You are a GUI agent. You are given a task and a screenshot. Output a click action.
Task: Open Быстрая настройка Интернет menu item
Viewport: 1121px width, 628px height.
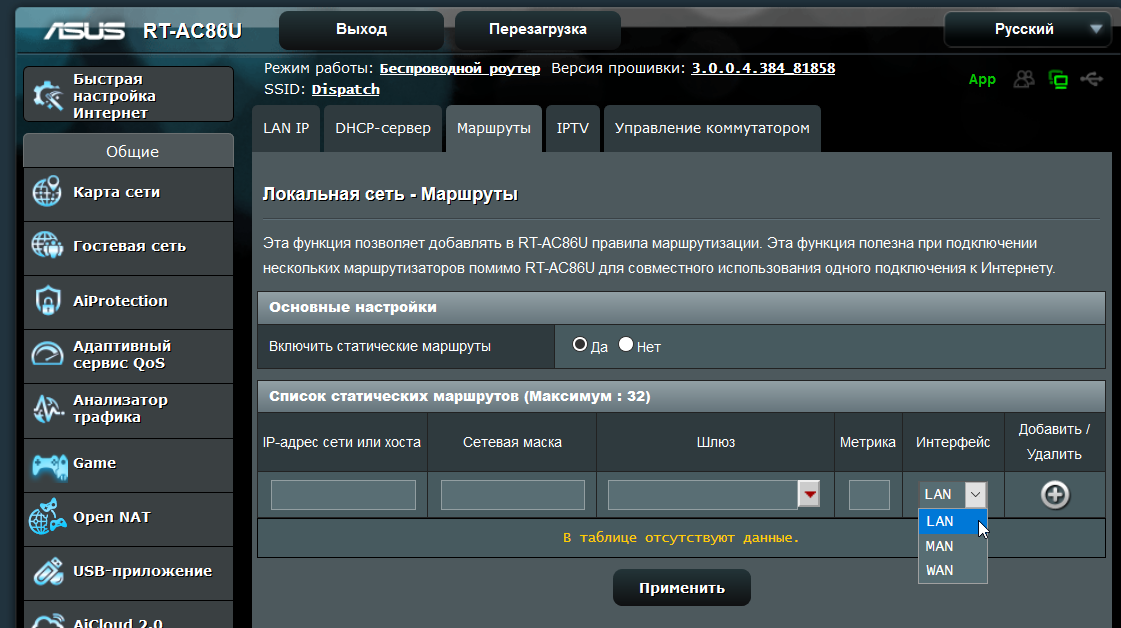coord(129,95)
